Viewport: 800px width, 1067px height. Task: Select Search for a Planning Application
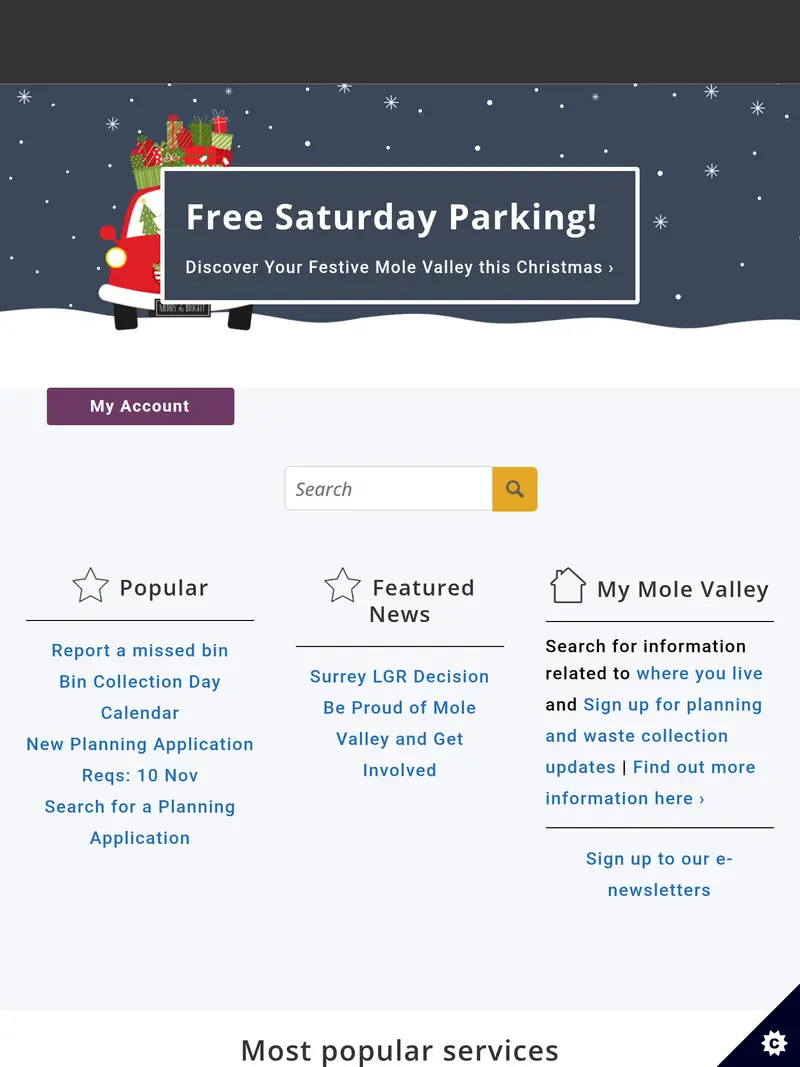[140, 822]
